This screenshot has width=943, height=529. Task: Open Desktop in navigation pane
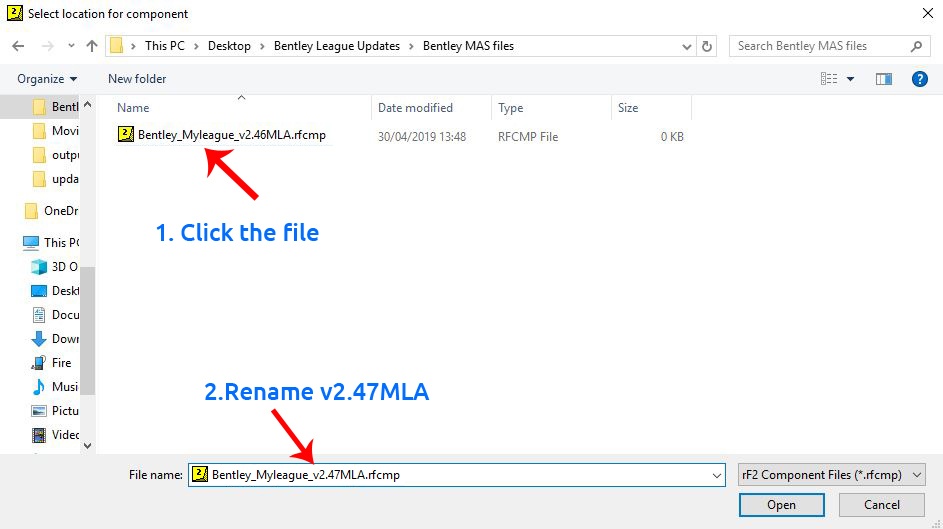pos(55,290)
